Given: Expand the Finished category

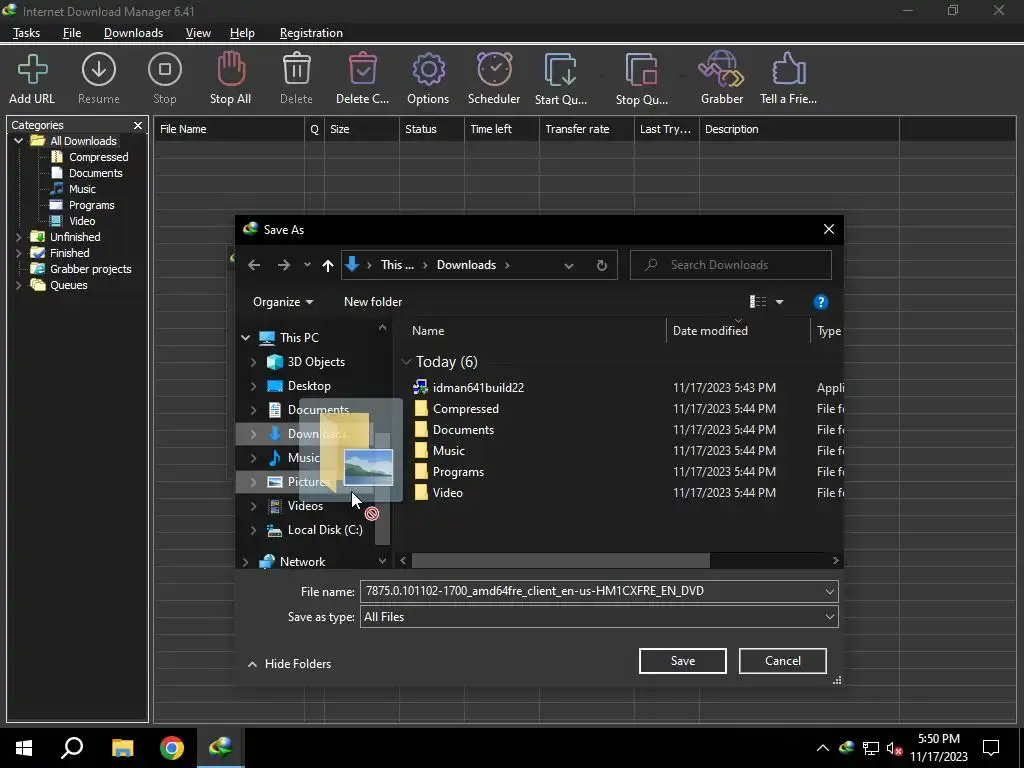Looking at the screenshot, I should 18,253.
